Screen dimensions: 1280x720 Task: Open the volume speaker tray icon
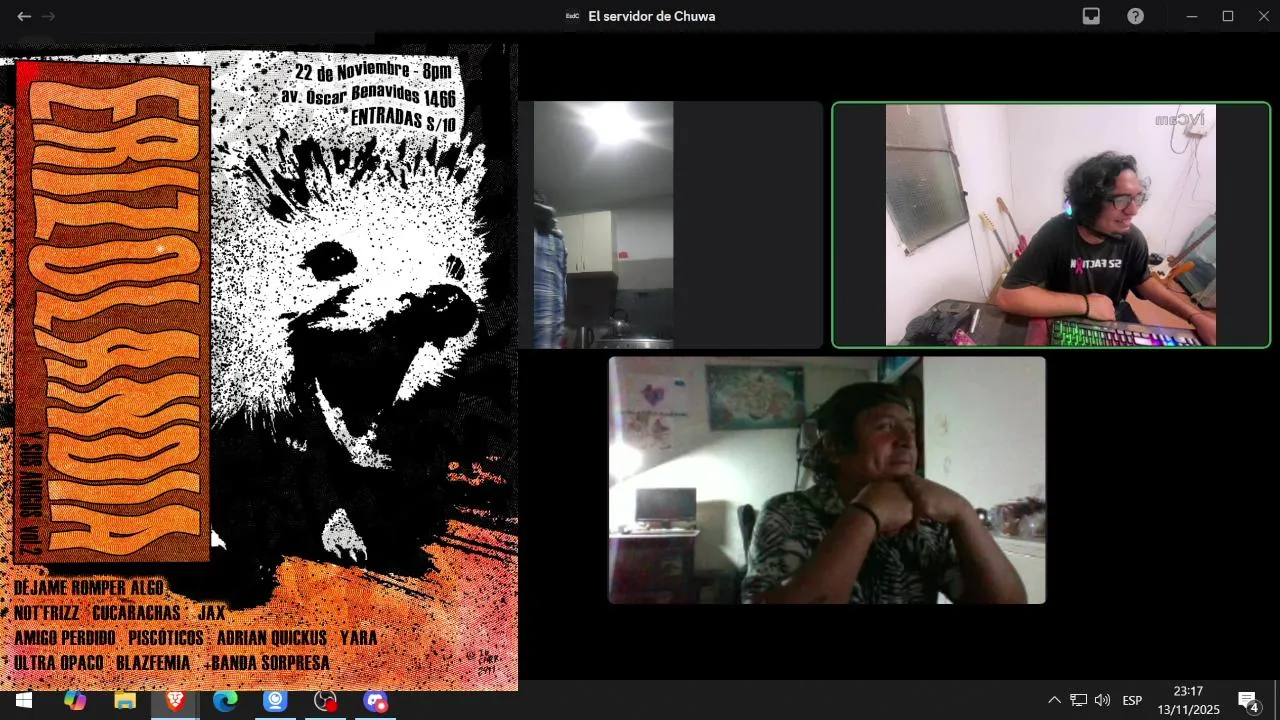coord(1103,701)
